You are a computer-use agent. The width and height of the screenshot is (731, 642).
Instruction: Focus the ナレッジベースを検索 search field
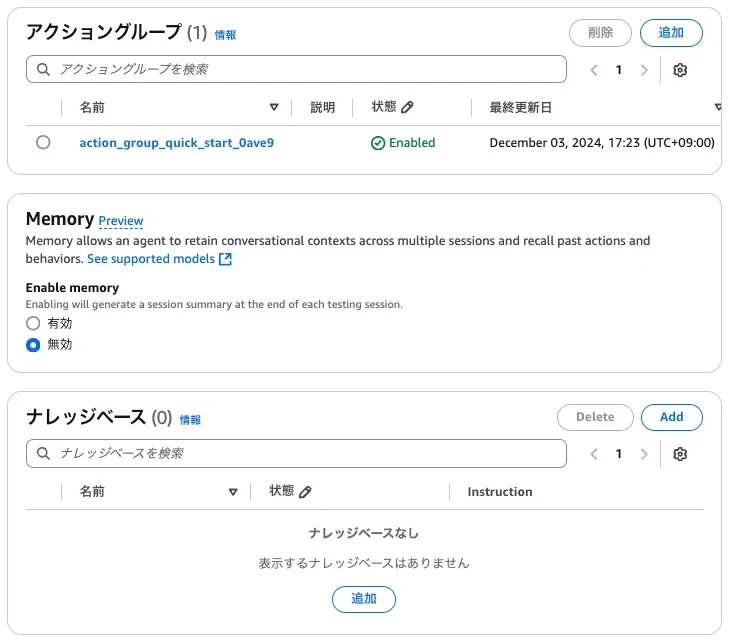(297, 453)
